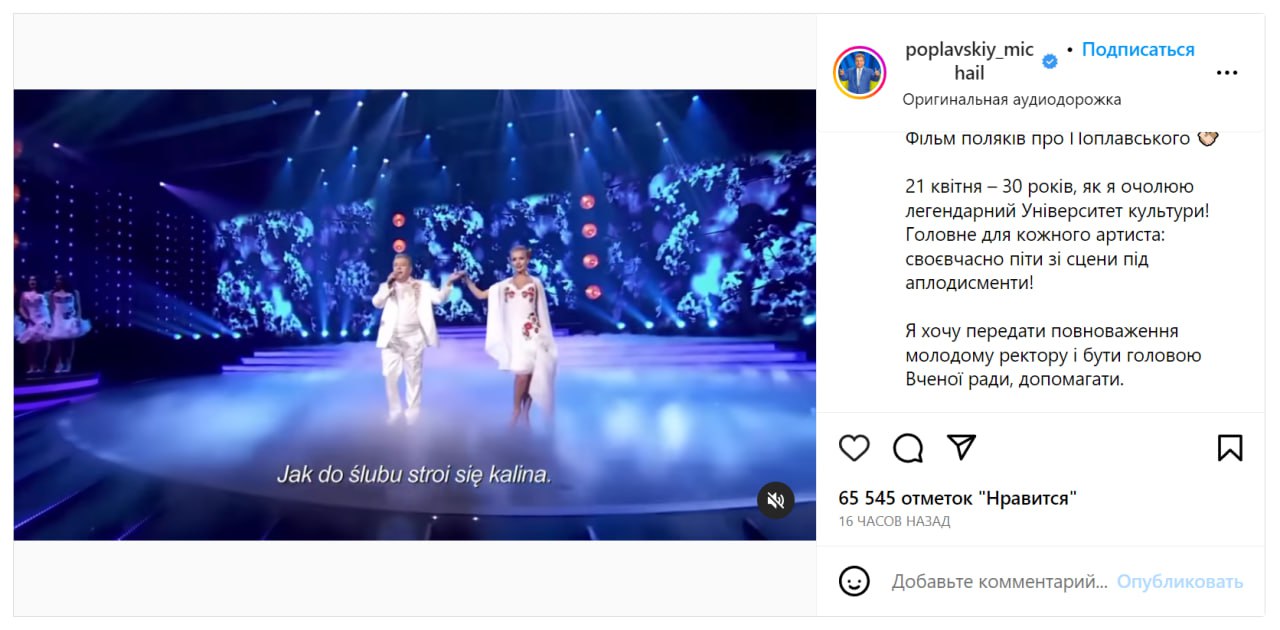Focus the Добавьте комментарий input field

[1000, 581]
